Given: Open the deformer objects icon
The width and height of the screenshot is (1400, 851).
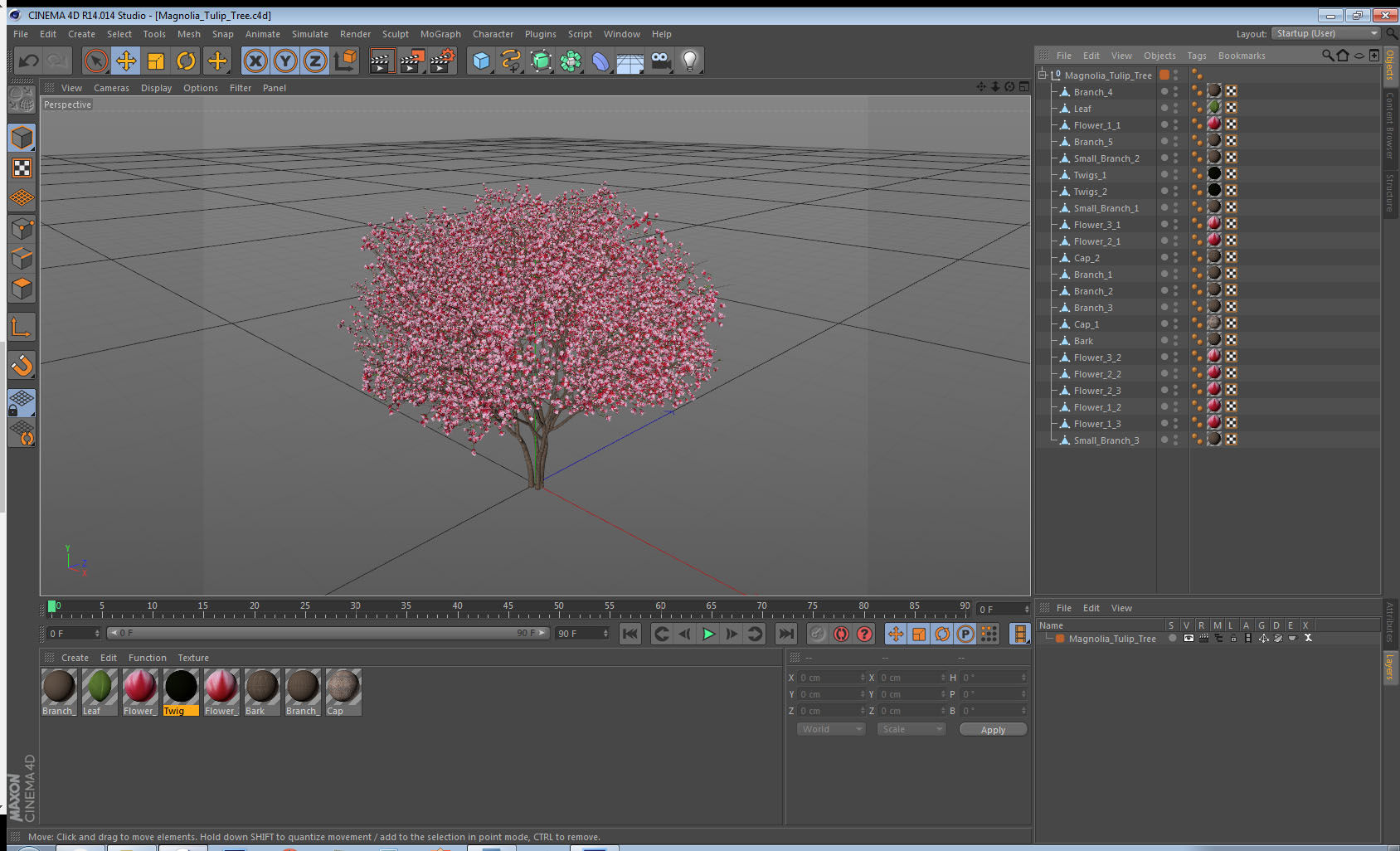Looking at the screenshot, I should pos(600,61).
